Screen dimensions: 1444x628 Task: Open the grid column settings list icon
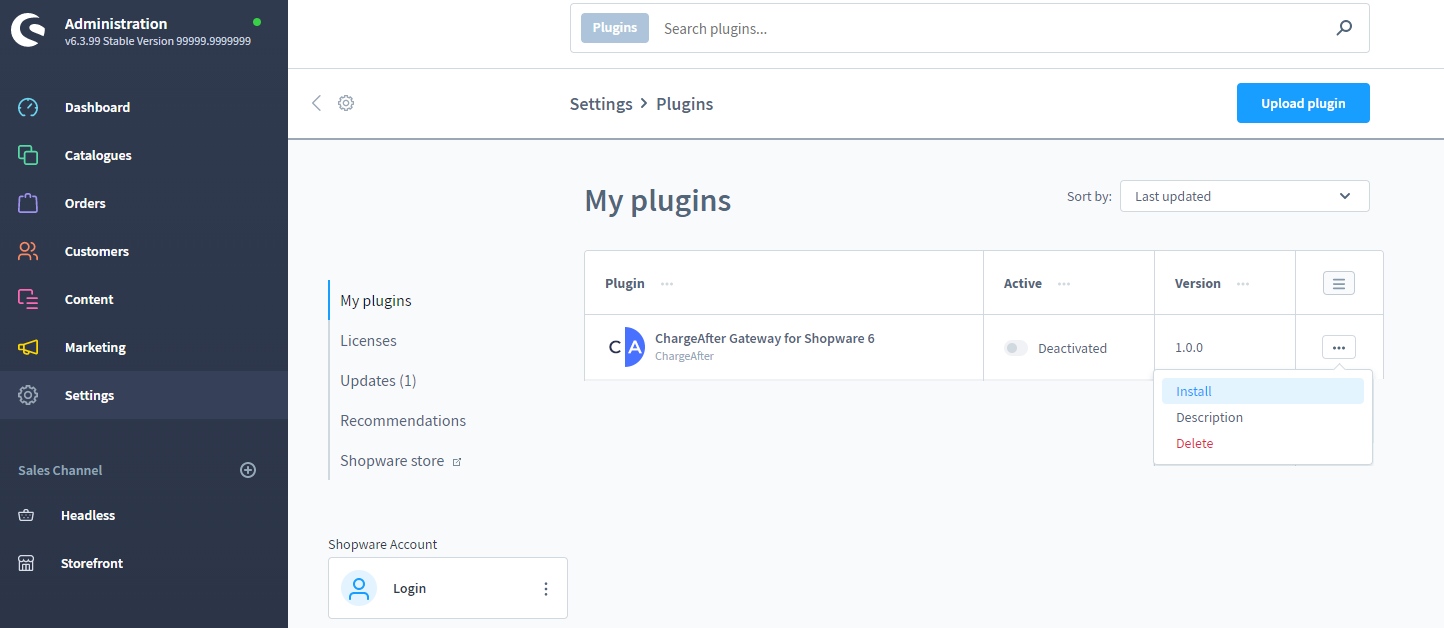click(1339, 283)
